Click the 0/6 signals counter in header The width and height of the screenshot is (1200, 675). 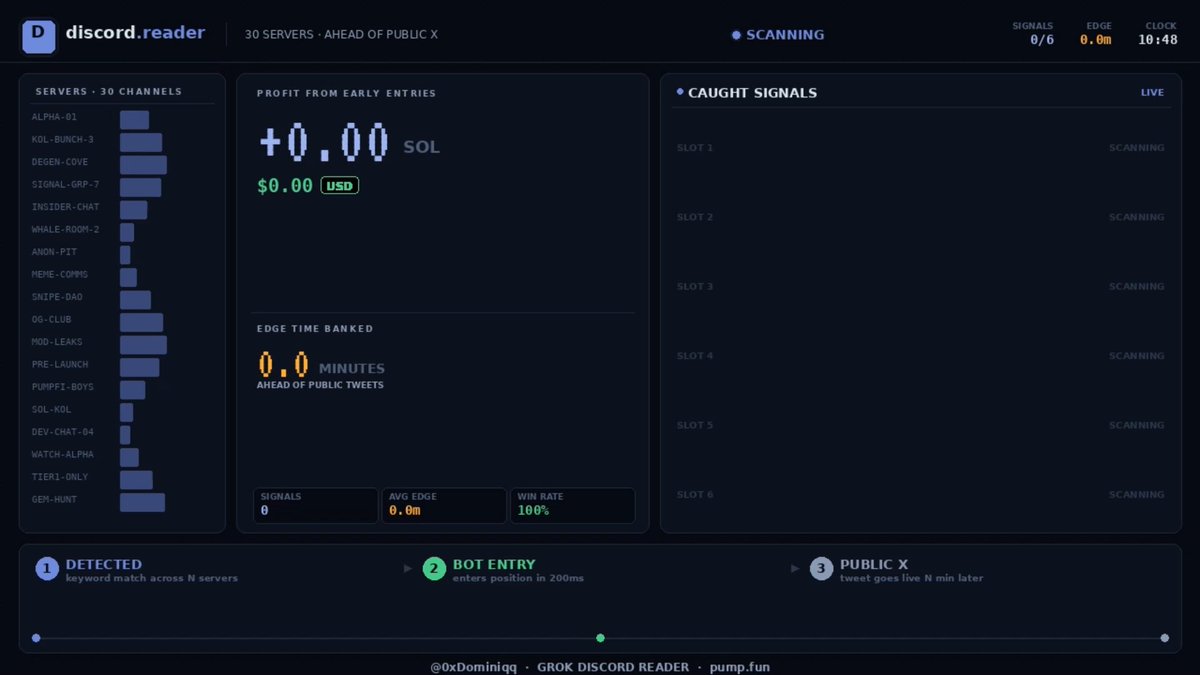point(1042,40)
